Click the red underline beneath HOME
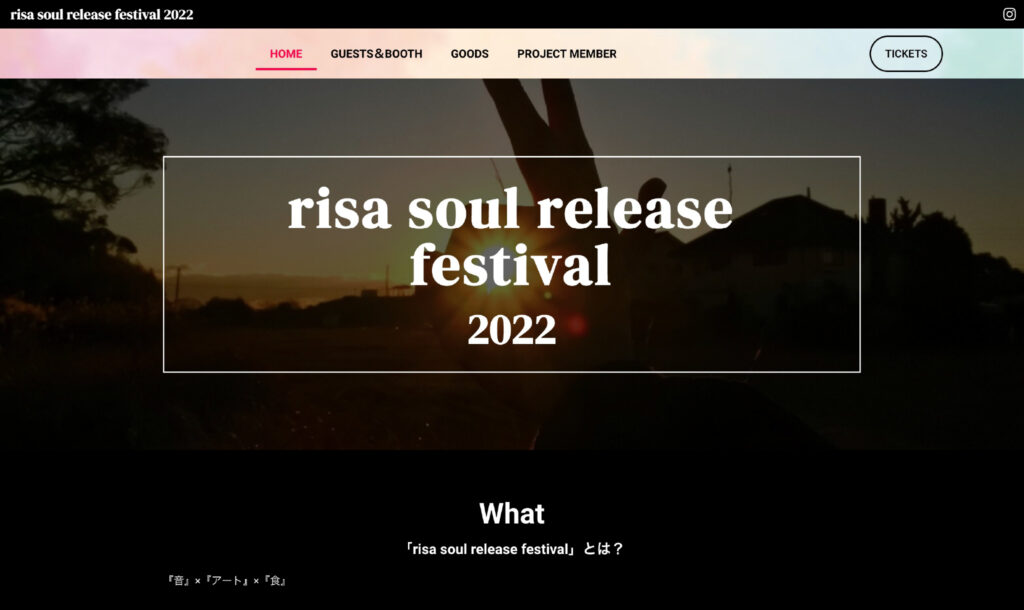1024x610 pixels. click(286, 68)
